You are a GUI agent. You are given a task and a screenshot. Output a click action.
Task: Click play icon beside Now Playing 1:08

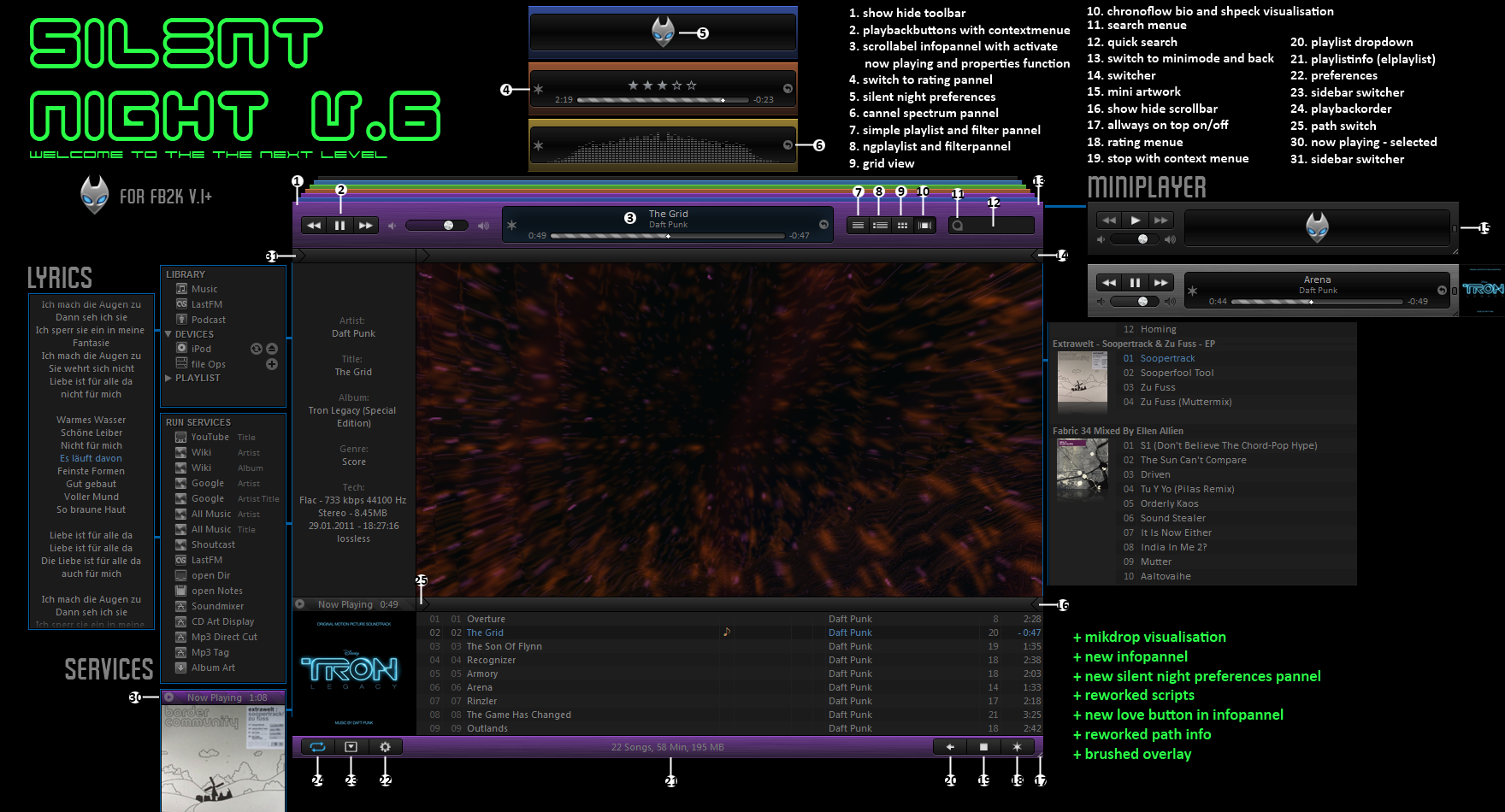(169, 697)
